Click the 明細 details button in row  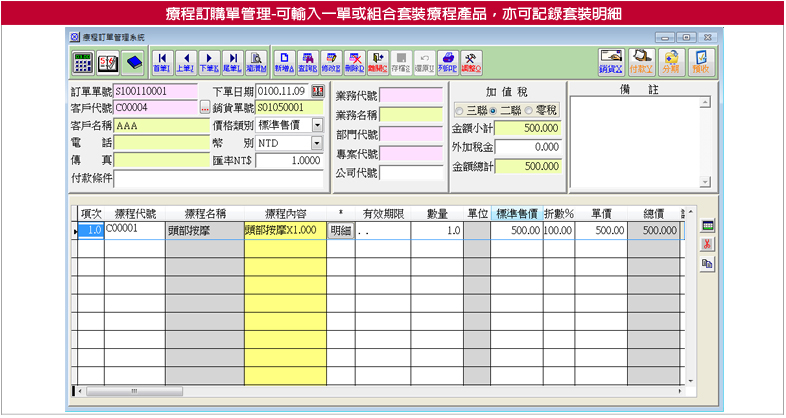340,230
